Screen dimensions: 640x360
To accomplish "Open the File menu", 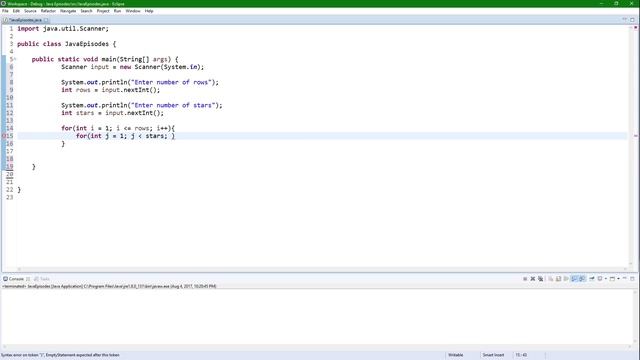I will click(x=5, y=11).
